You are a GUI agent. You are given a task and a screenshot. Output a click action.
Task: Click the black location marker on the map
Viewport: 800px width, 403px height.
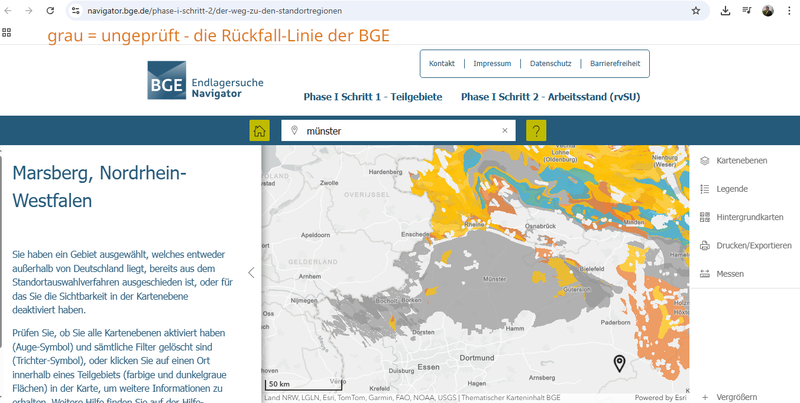pos(619,363)
